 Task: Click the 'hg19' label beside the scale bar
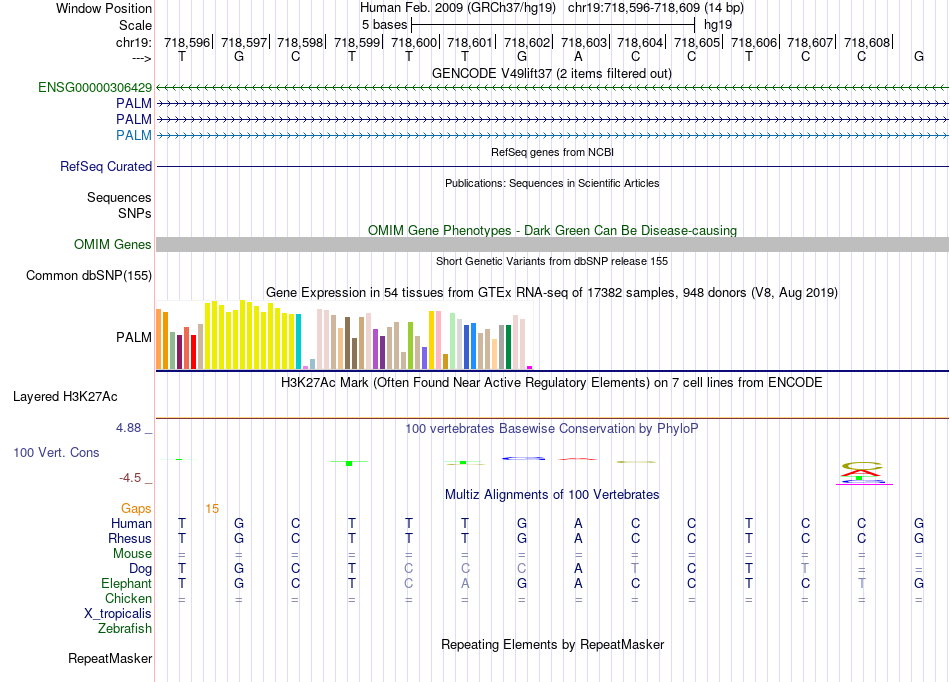click(x=717, y=25)
